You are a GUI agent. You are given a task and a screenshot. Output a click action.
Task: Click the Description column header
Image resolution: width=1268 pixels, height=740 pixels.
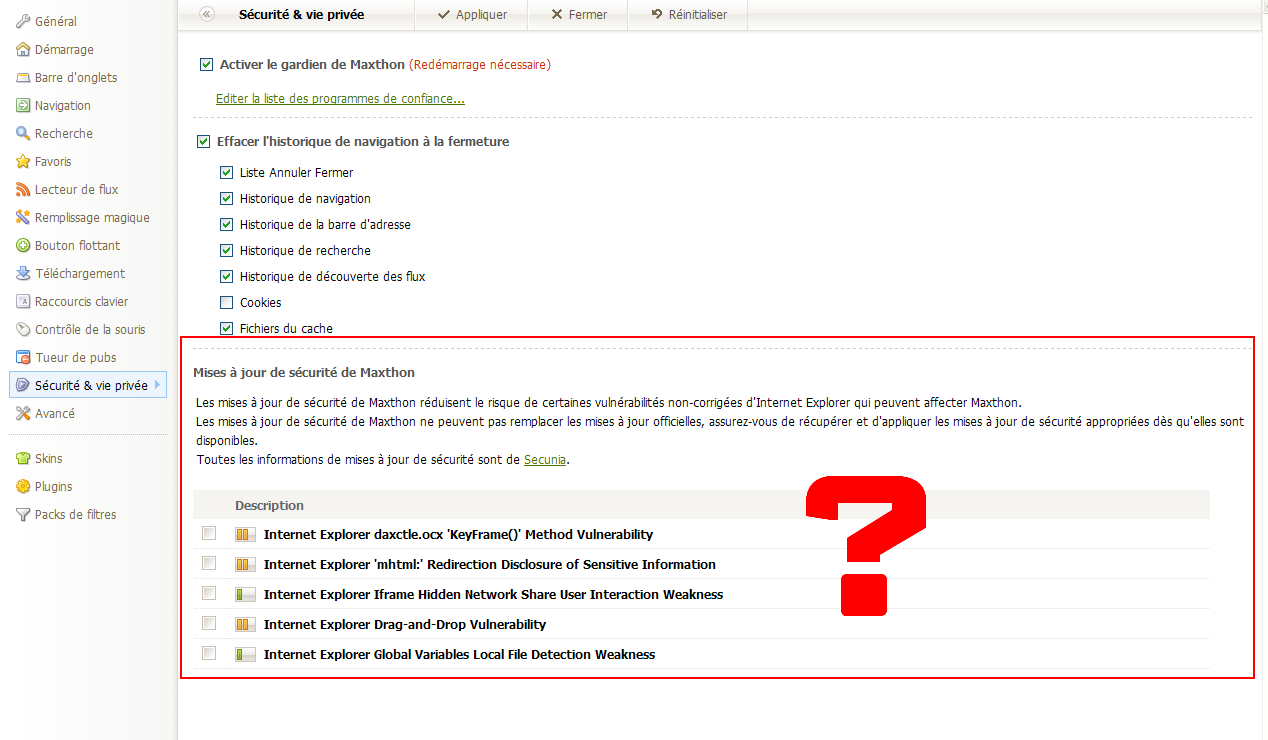[x=269, y=506]
